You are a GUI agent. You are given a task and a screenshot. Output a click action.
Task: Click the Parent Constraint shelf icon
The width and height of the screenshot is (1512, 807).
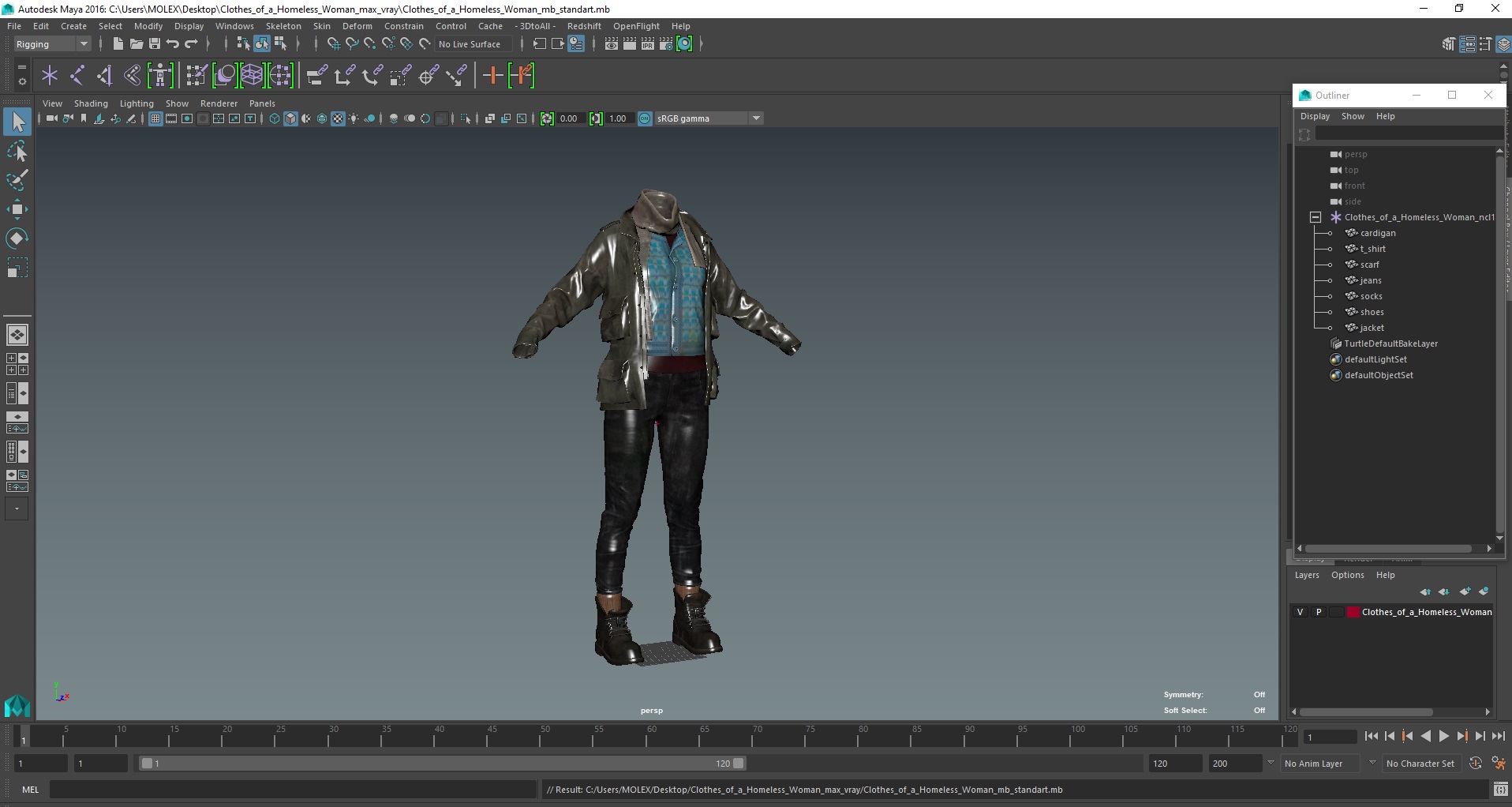(316, 76)
